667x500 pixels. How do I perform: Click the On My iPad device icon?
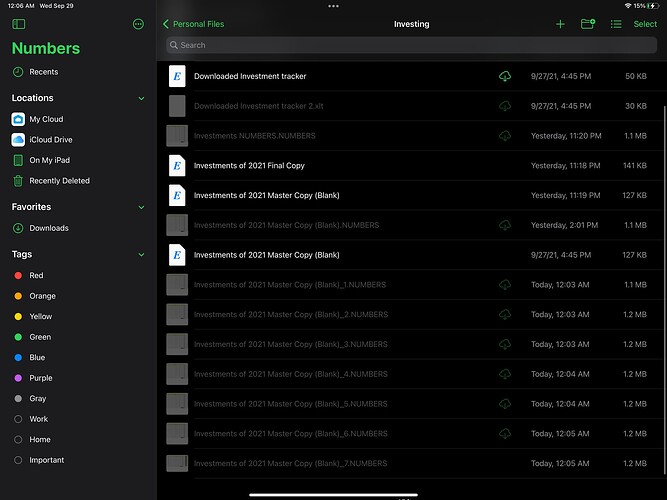pyautogui.click(x=18, y=160)
